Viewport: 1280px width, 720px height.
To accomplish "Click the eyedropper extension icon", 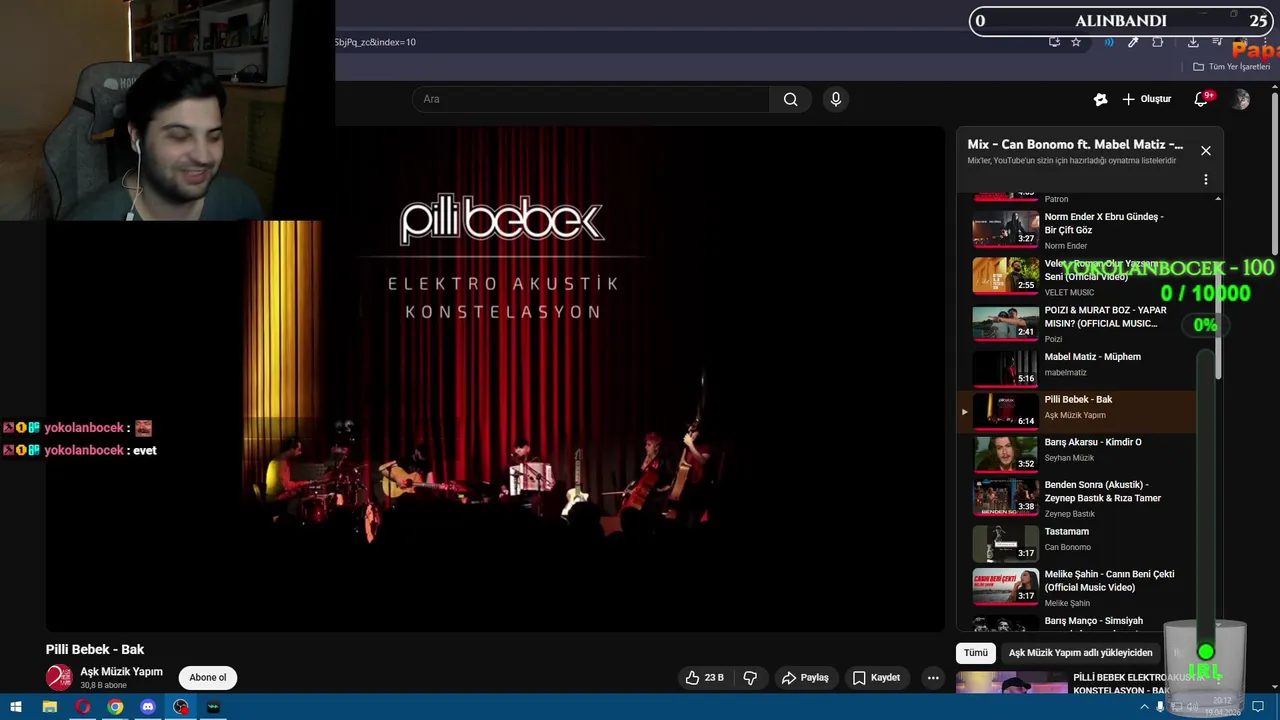I will (x=1133, y=42).
